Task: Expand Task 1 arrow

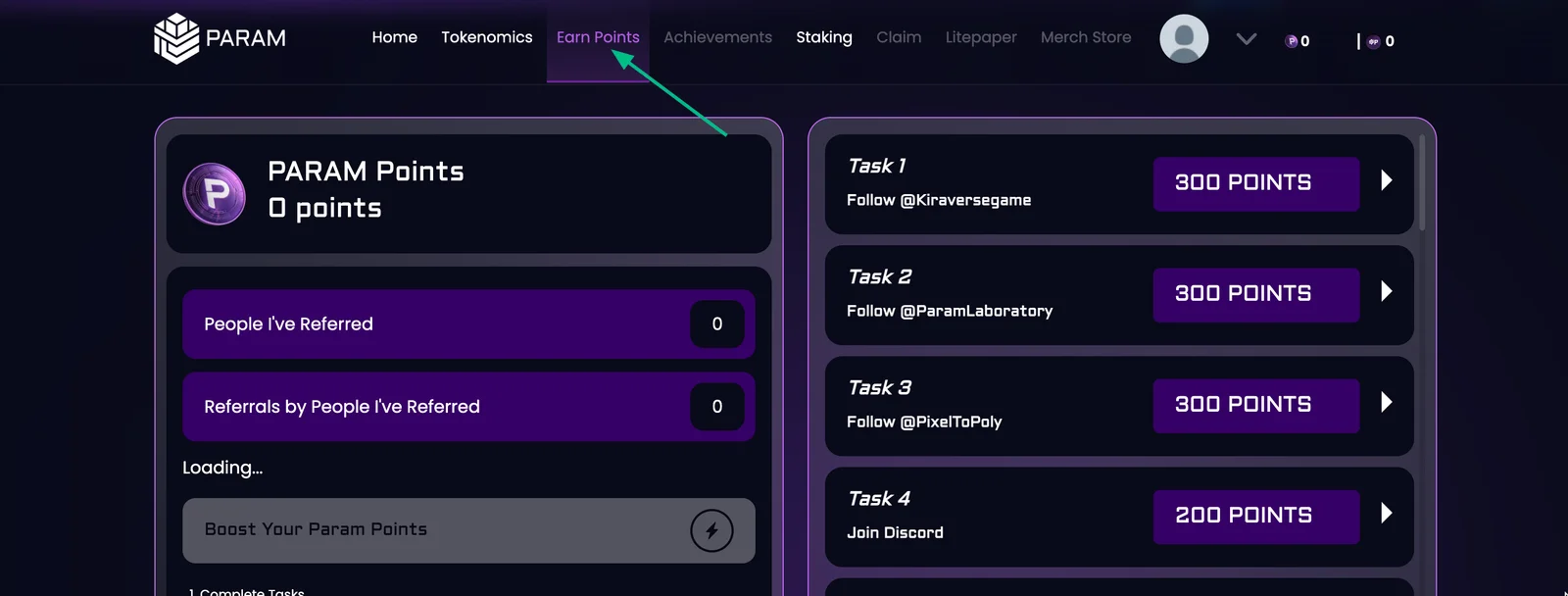Action: click(x=1387, y=180)
